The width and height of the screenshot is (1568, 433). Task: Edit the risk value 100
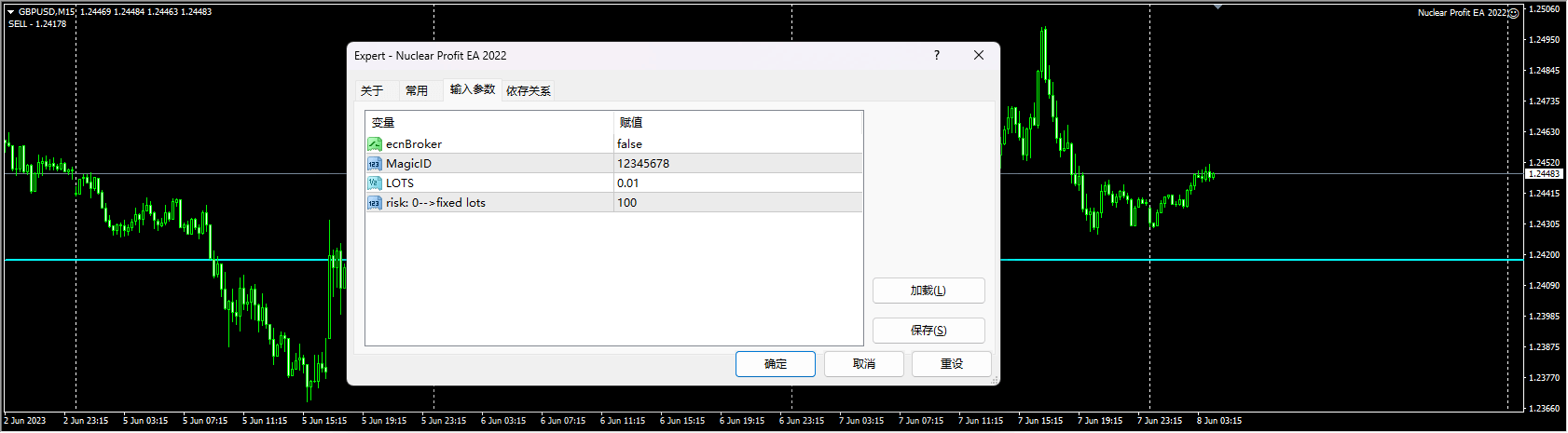(738, 203)
